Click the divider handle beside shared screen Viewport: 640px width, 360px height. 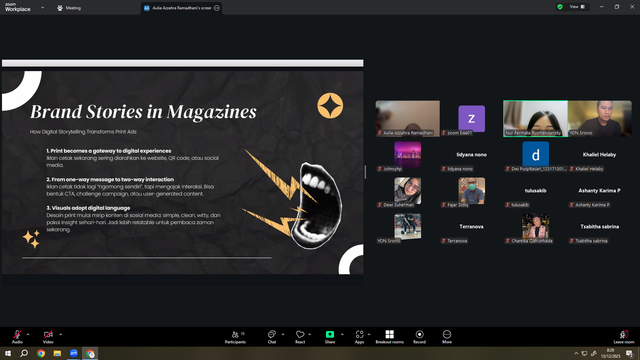(x=365, y=172)
